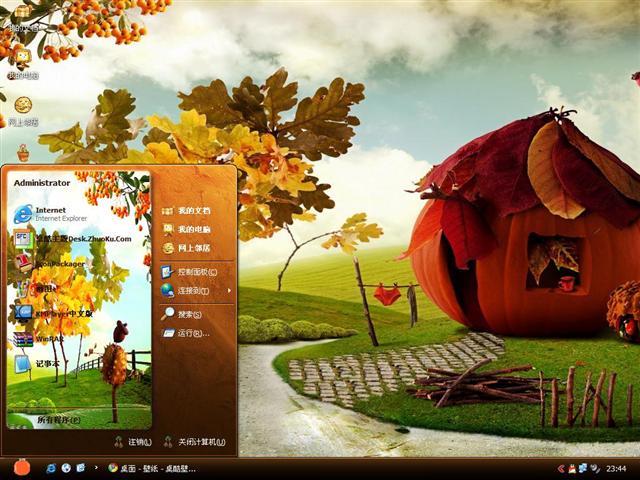Screen dimensions: 640x480
Task: Click the 注销(L) log off button
Action: click(133, 442)
